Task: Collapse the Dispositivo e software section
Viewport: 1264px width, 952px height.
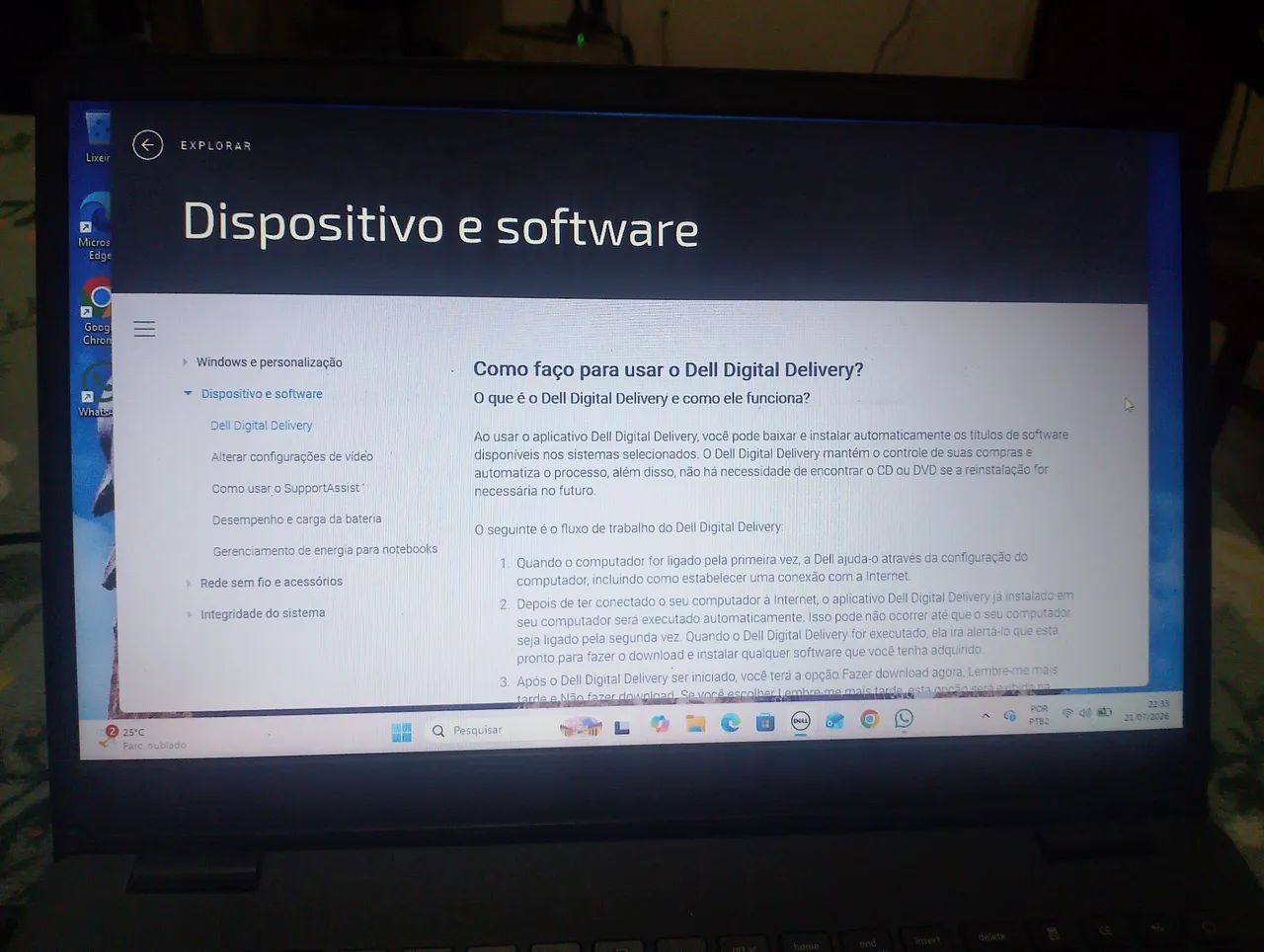Action: coord(188,393)
